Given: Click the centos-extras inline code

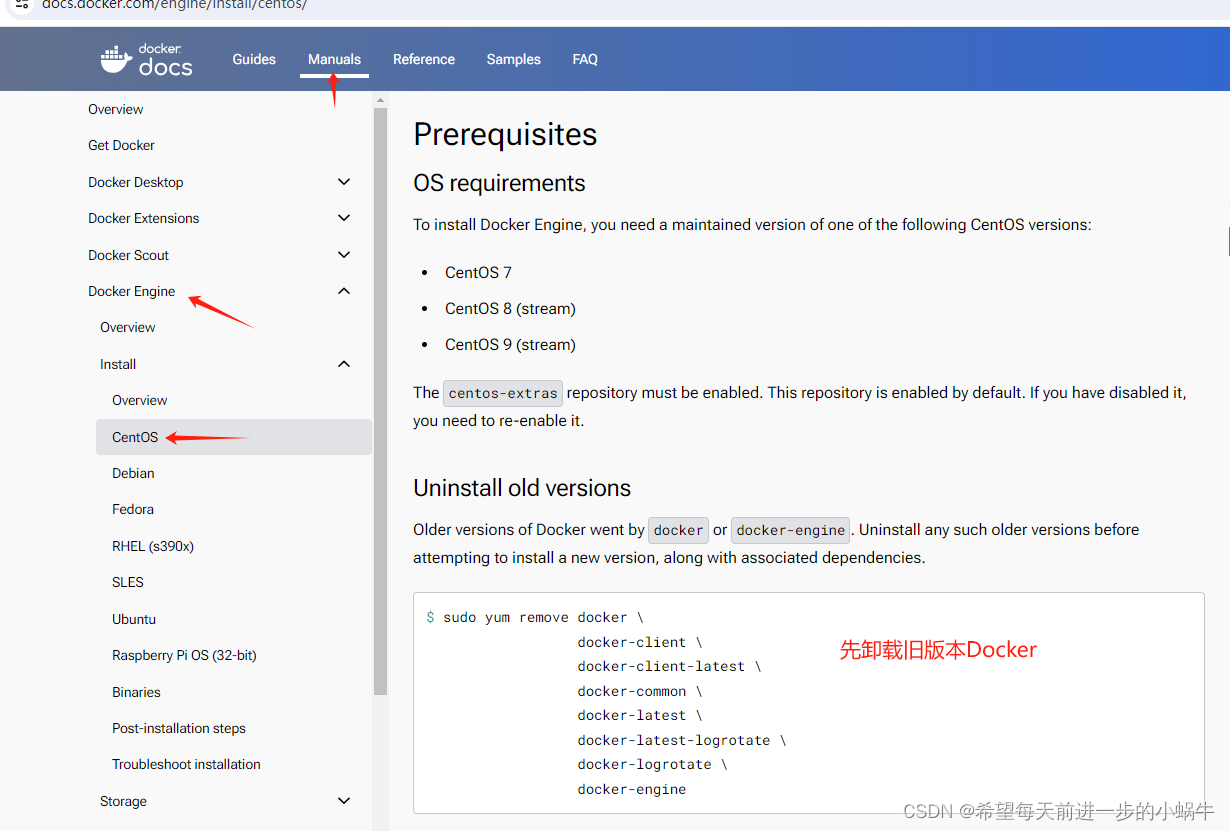Looking at the screenshot, I should click(503, 393).
